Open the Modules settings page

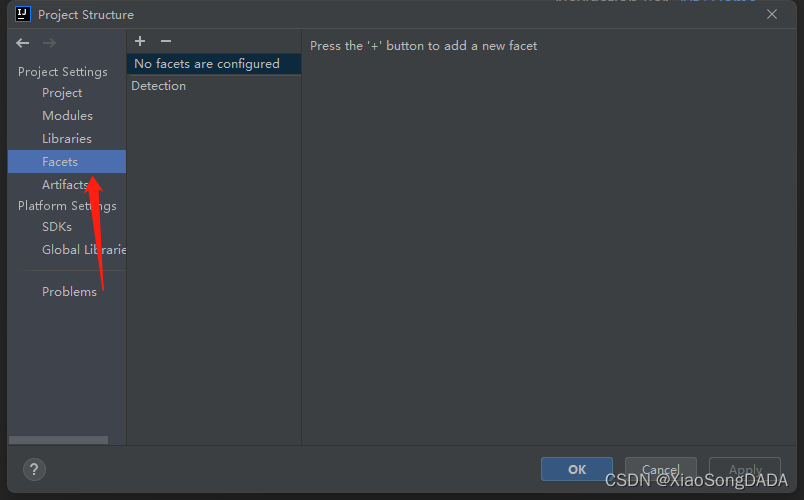pyautogui.click(x=67, y=116)
